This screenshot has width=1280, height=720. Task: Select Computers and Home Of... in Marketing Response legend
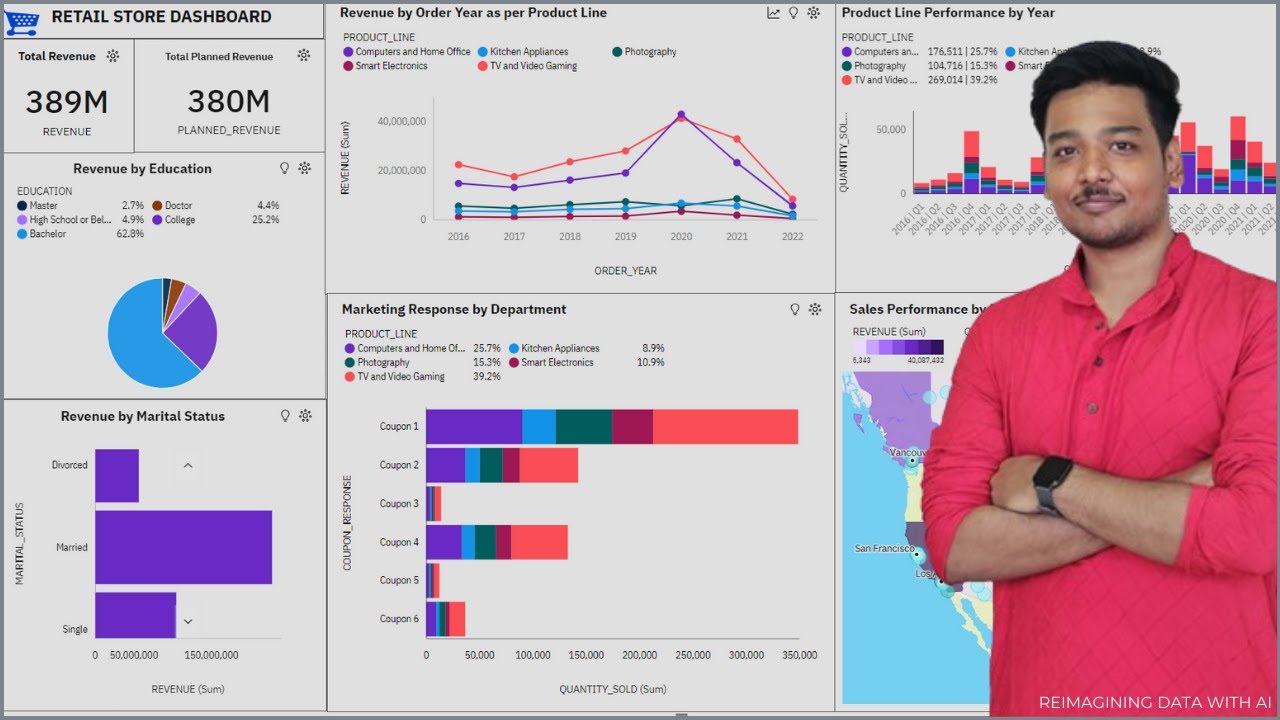tap(406, 348)
